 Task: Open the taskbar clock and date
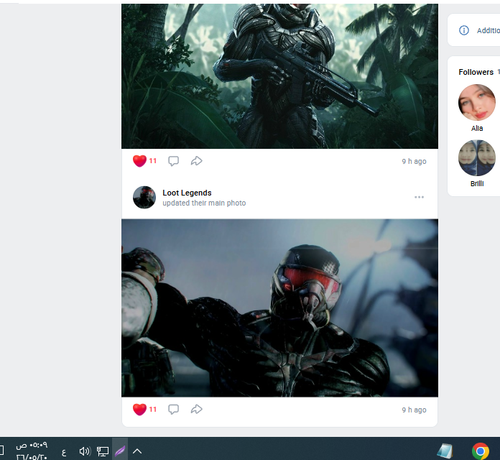tap(32, 451)
